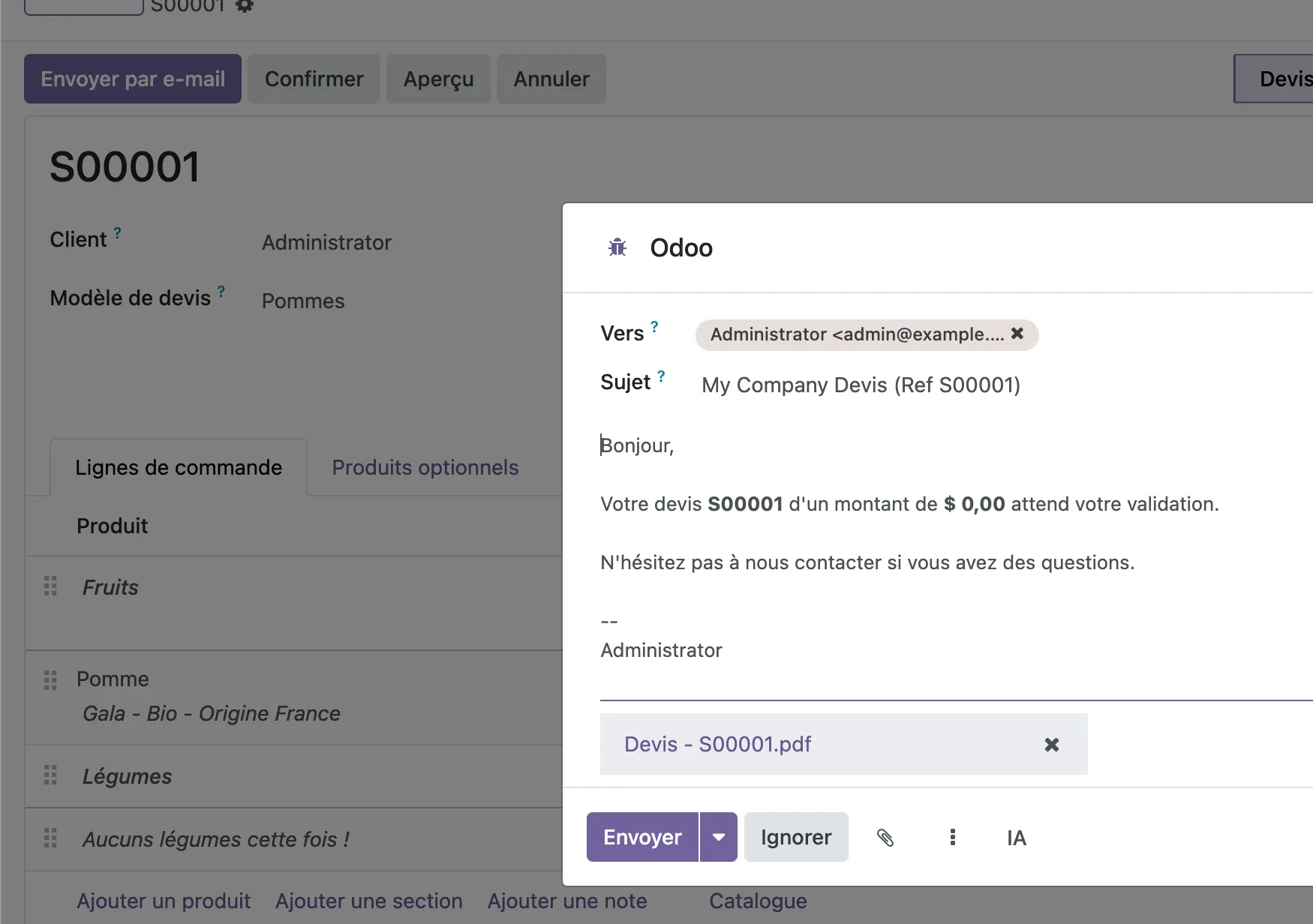The height and width of the screenshot is (924, 1313).
Task: Click the Produit column header
Action: pyautogui.click(x=113, y=526)
